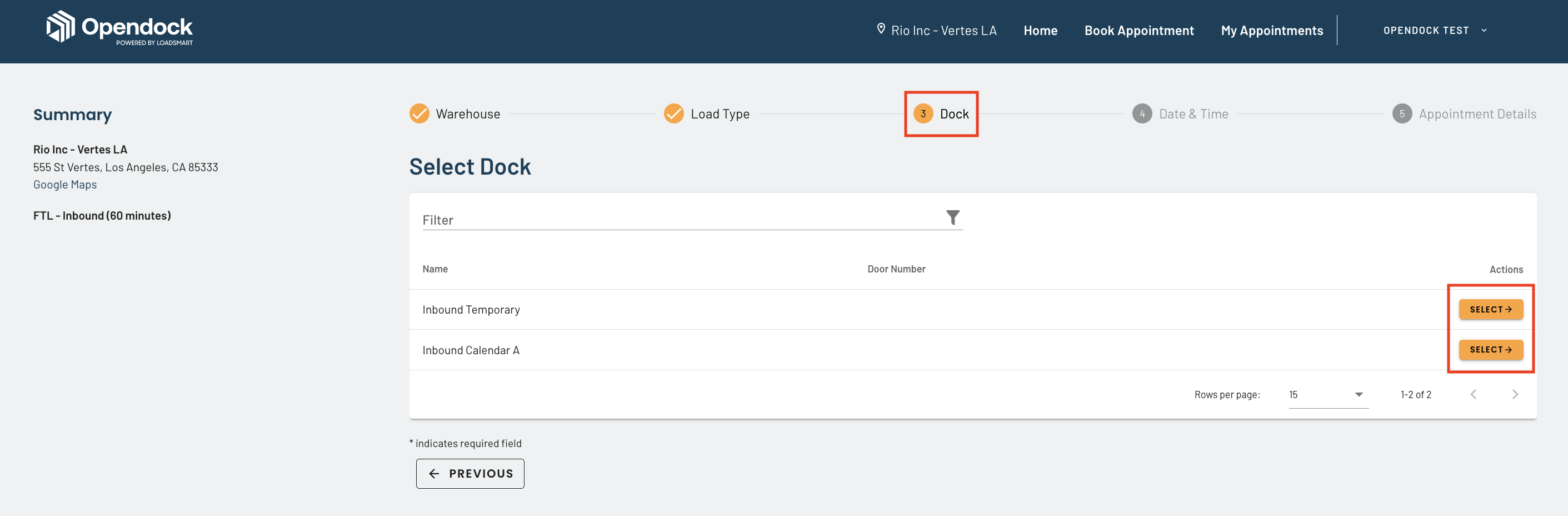The height and width of the screenshot is (516, 1568).
Task: Click the PREVIOUS button
Action: pyautogui.click(x=470, y=473)
